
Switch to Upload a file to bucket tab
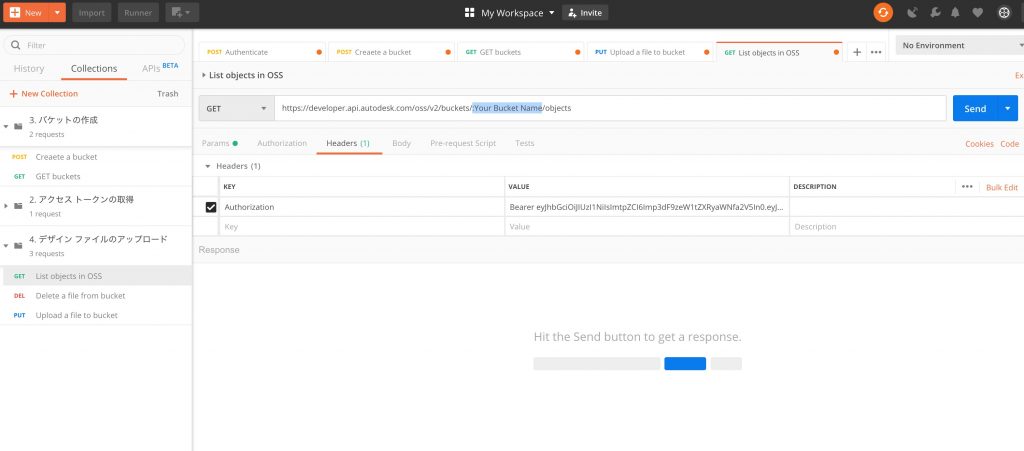(x=650, y=52)
